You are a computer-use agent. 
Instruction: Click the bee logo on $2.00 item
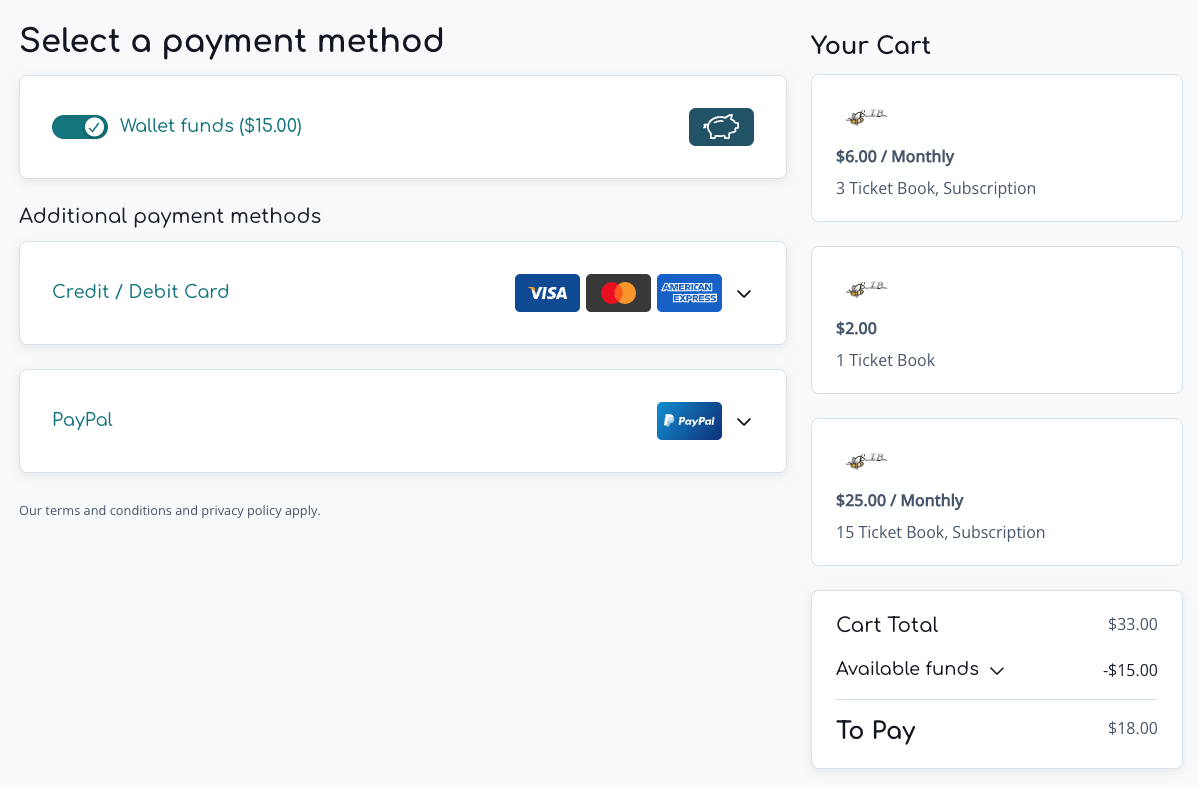click(x=866, y=288)
